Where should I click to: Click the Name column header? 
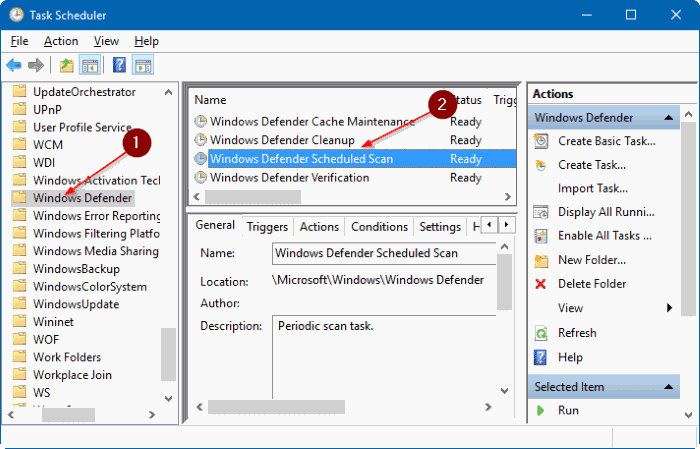tap(210, 100)
